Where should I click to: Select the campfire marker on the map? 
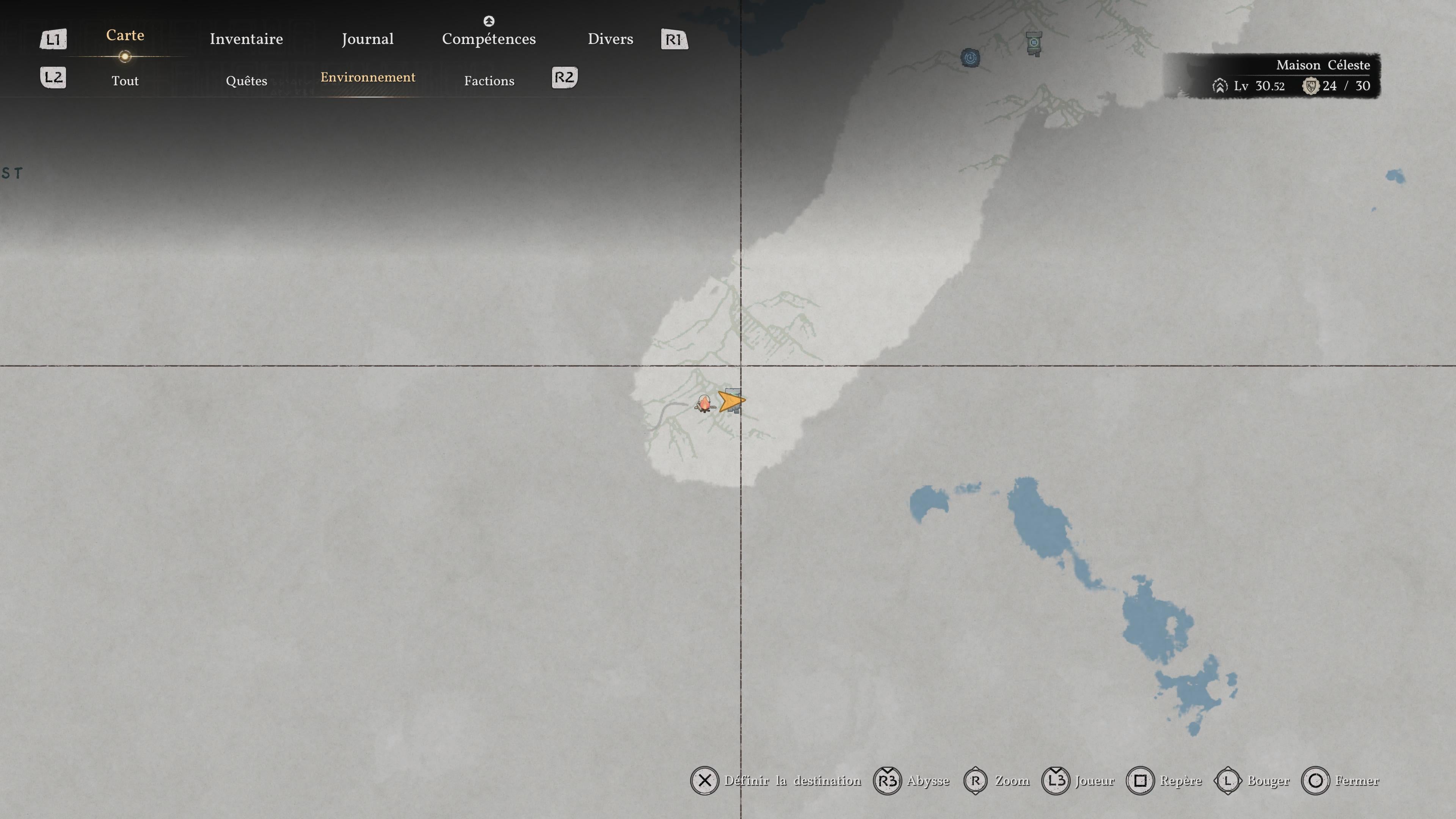pyautogui.click(x=704, y=403)
